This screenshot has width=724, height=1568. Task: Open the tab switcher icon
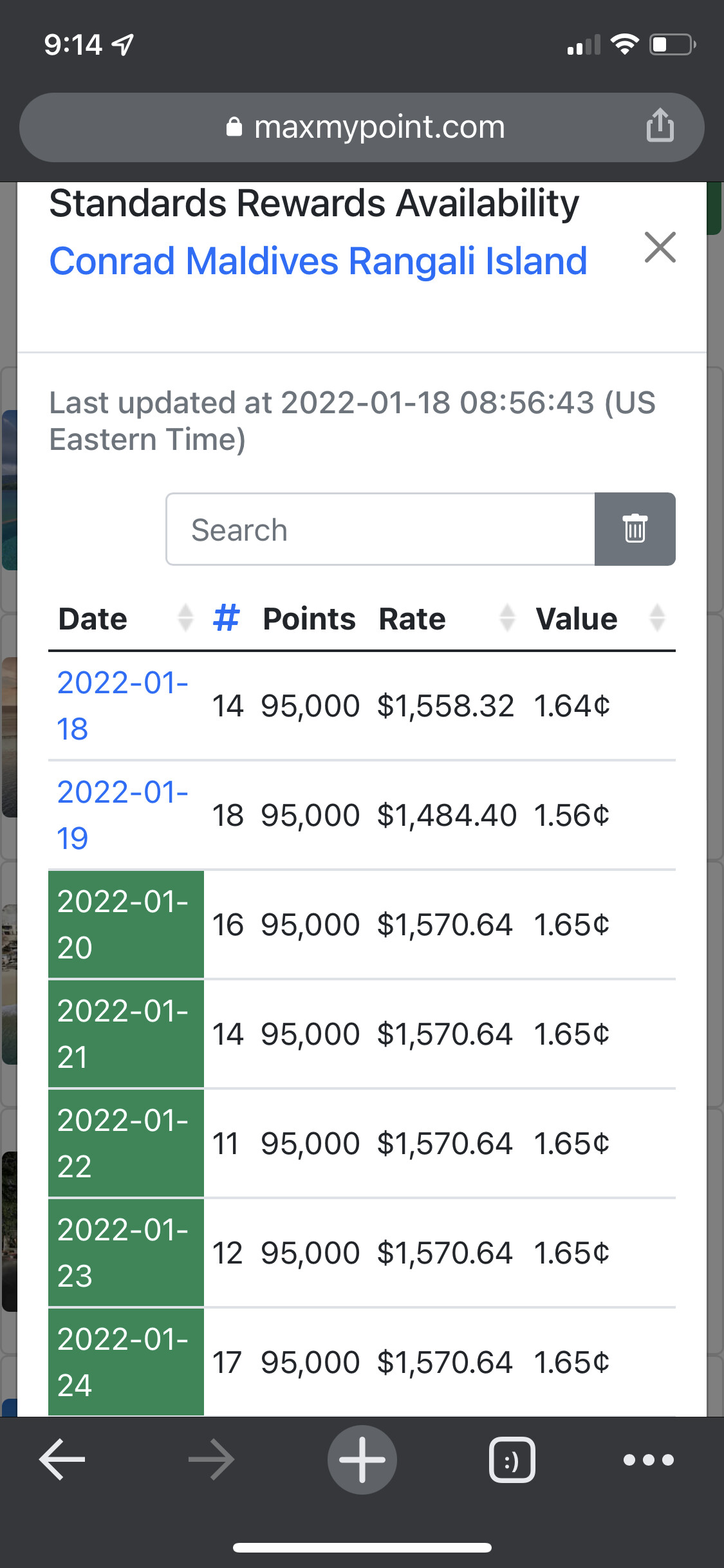(x=512, y=1459)
